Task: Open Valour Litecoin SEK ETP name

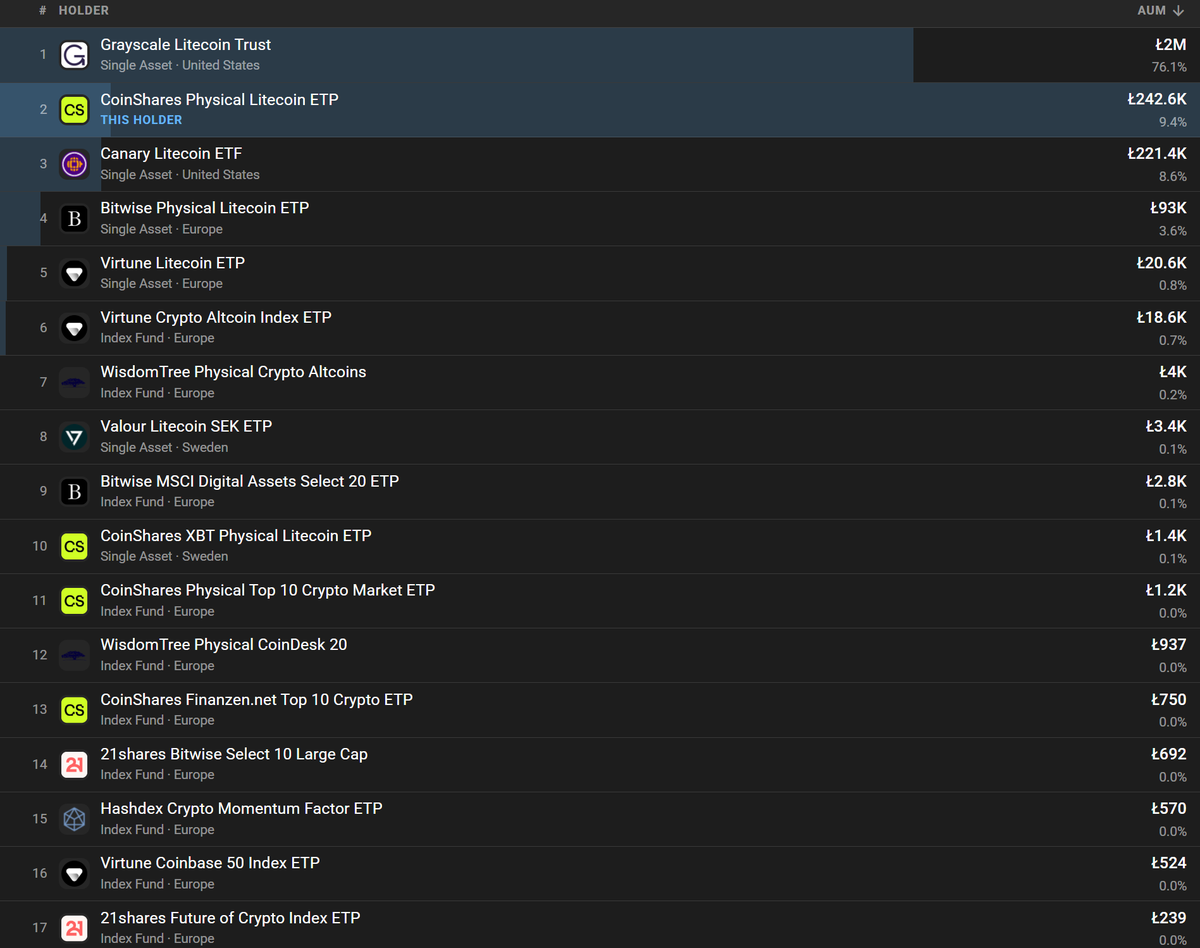Action: [x=186, y=426]
